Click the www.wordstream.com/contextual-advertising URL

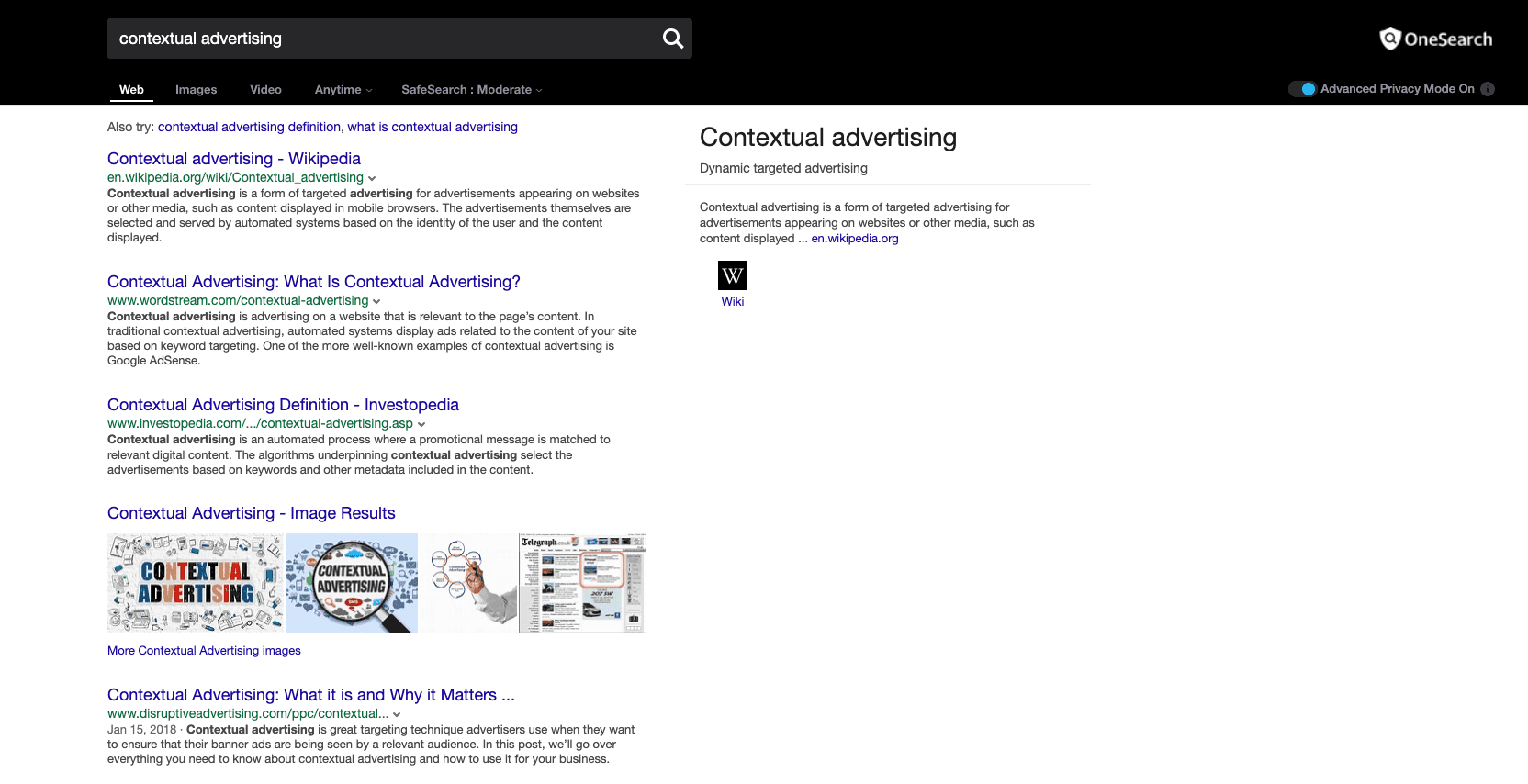click(238, 301)
